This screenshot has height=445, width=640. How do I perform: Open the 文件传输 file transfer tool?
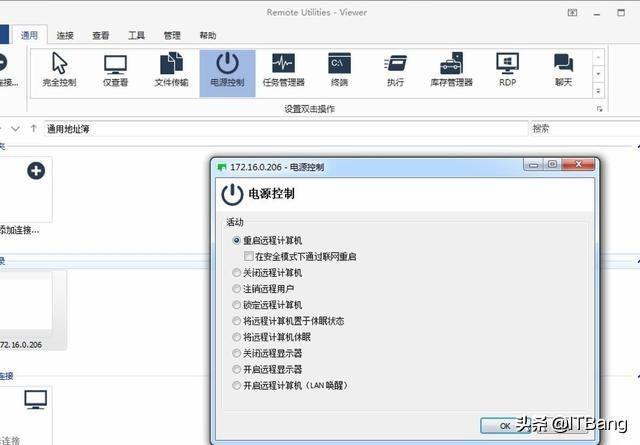(171, 70)
